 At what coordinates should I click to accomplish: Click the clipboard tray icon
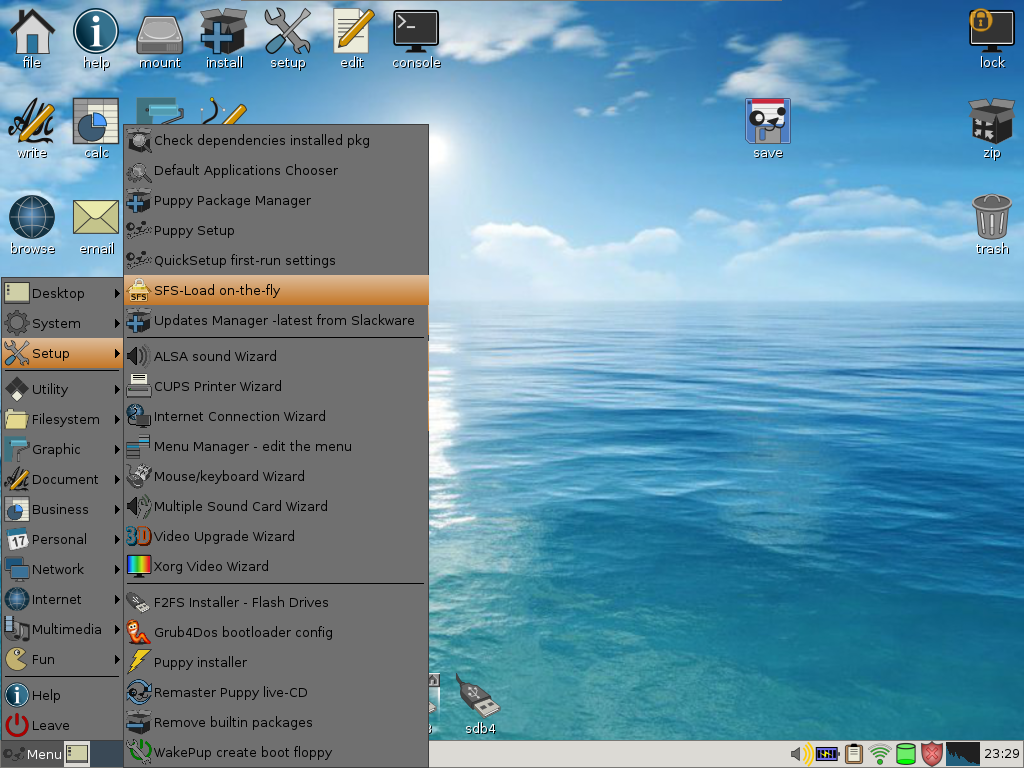click(x=854, y=754)
